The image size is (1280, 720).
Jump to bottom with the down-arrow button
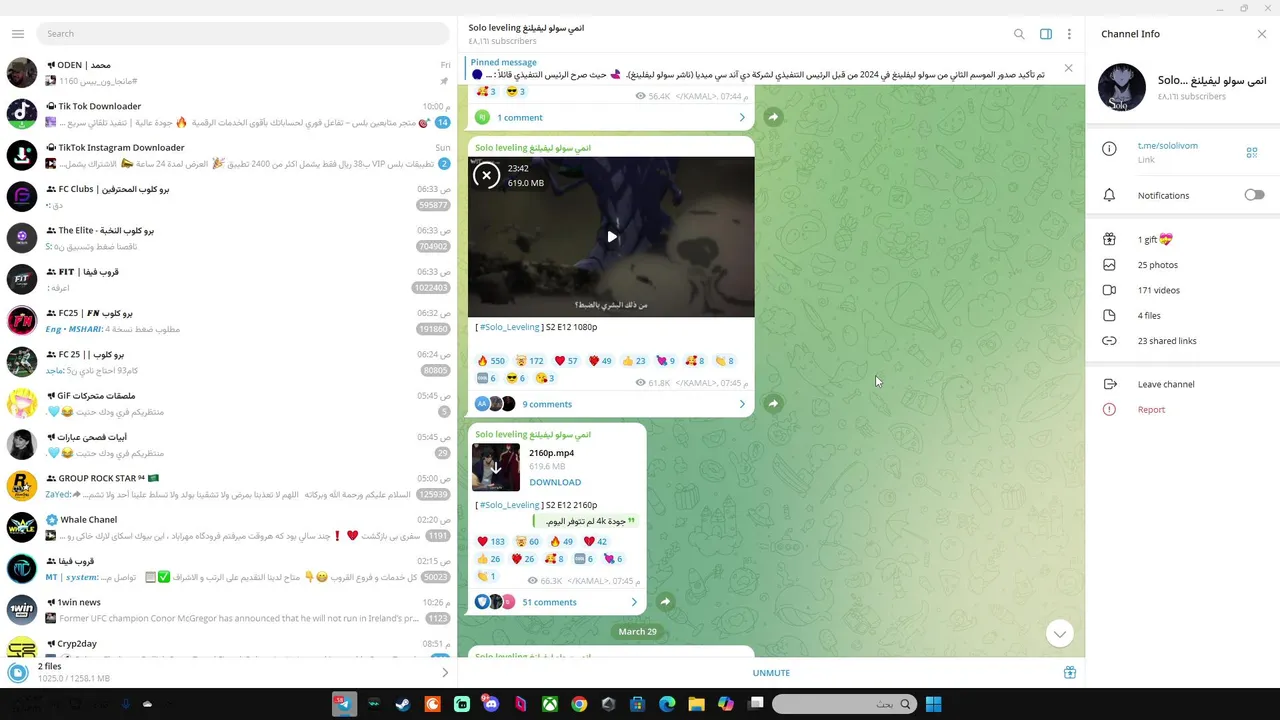coord(1060,633)
